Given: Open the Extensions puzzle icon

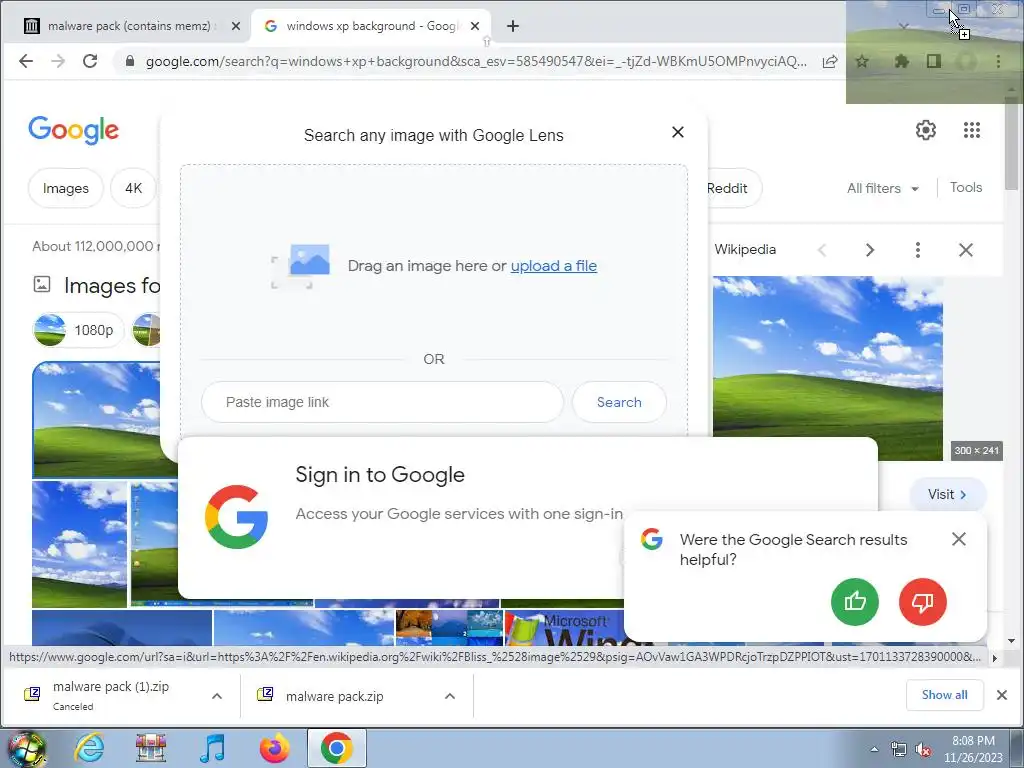Looking at the screenshot, I should point(901,61).
